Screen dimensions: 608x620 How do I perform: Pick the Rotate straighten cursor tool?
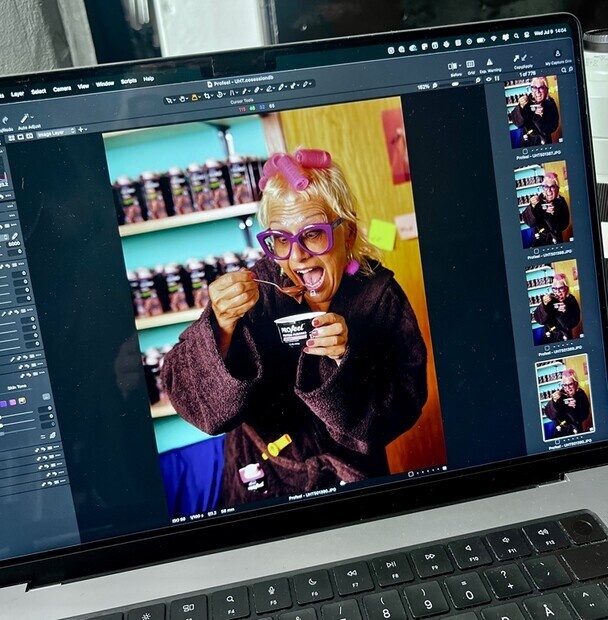click(220, 94)
